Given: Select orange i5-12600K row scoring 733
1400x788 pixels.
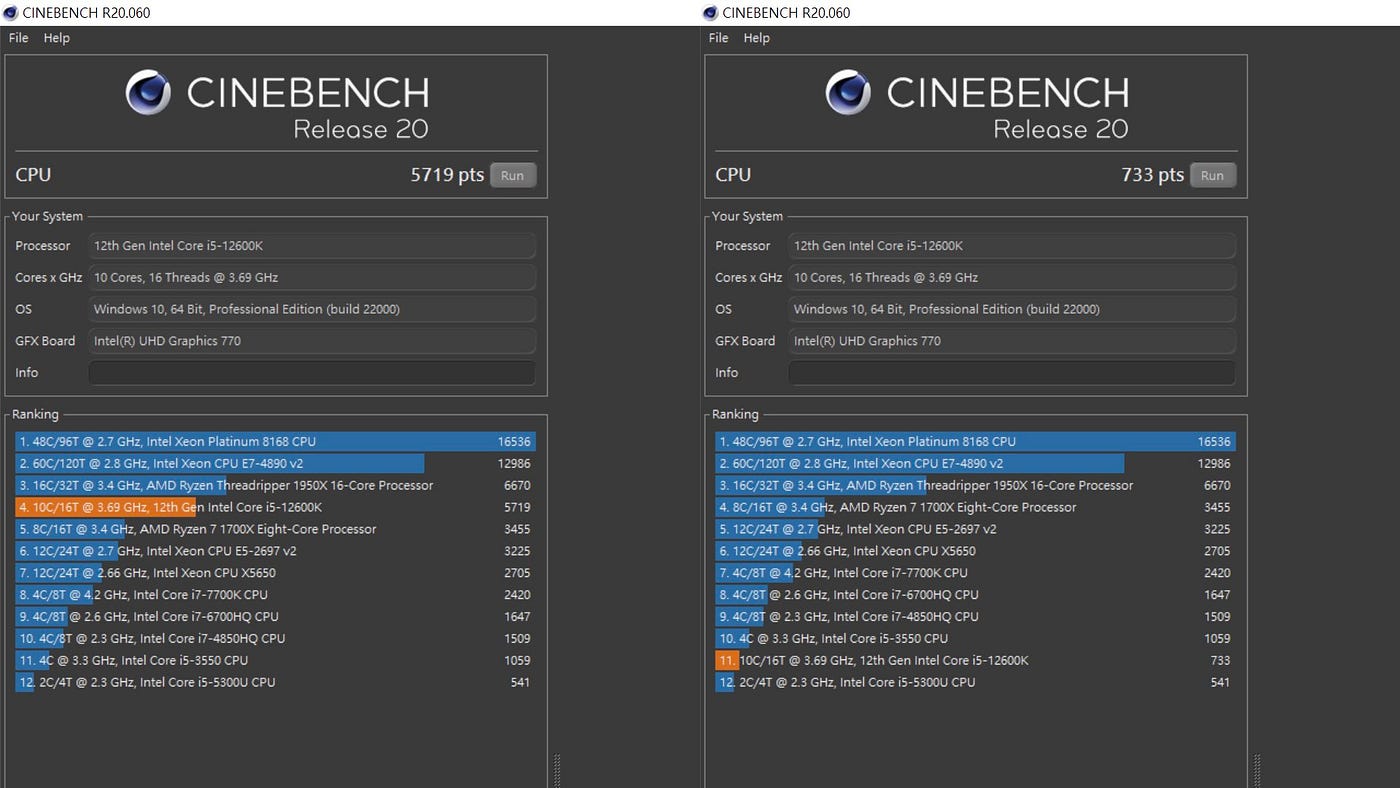Looking at the screenshot, I should coord(975,660).
